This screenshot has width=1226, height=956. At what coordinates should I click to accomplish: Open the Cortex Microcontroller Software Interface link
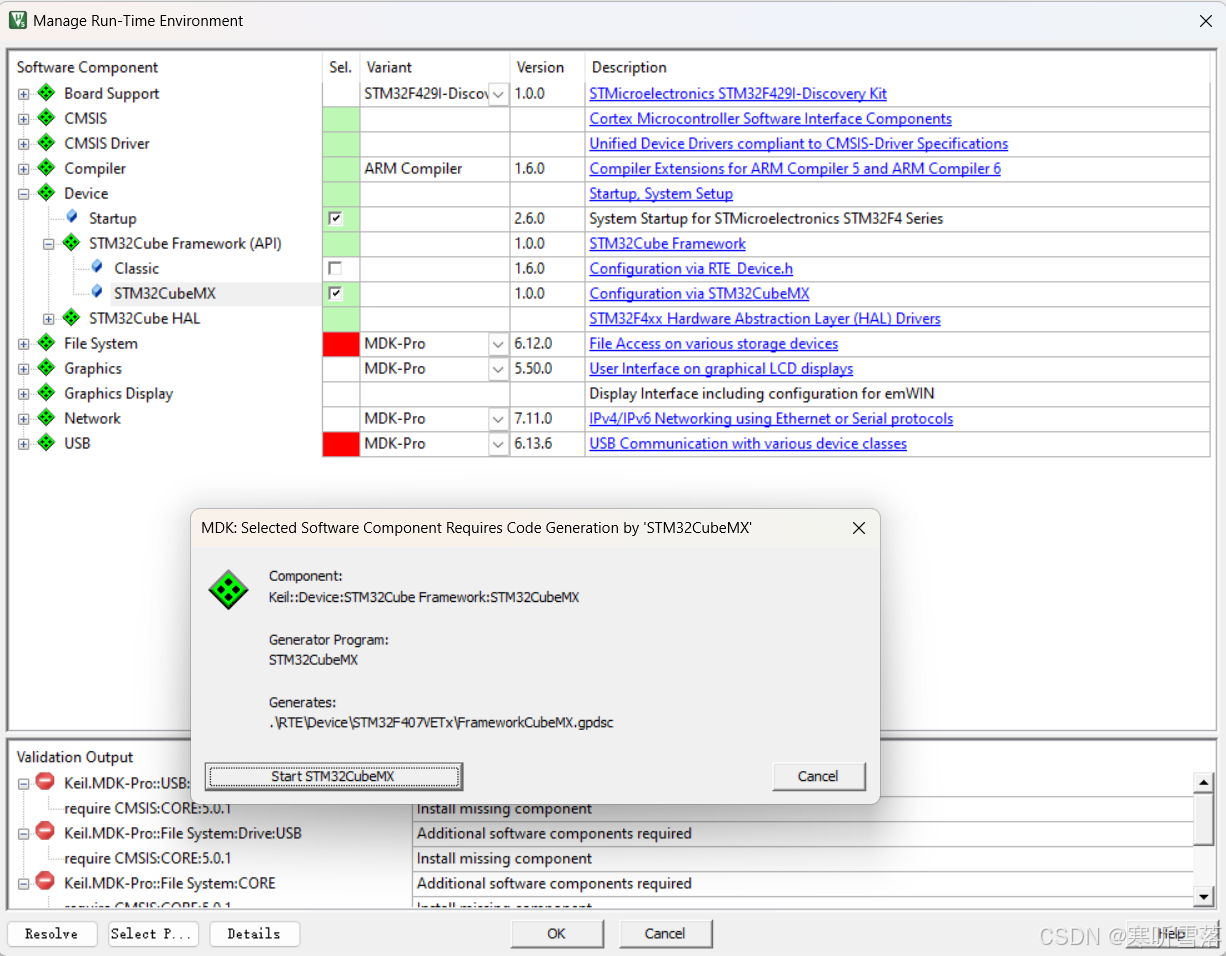770,118
